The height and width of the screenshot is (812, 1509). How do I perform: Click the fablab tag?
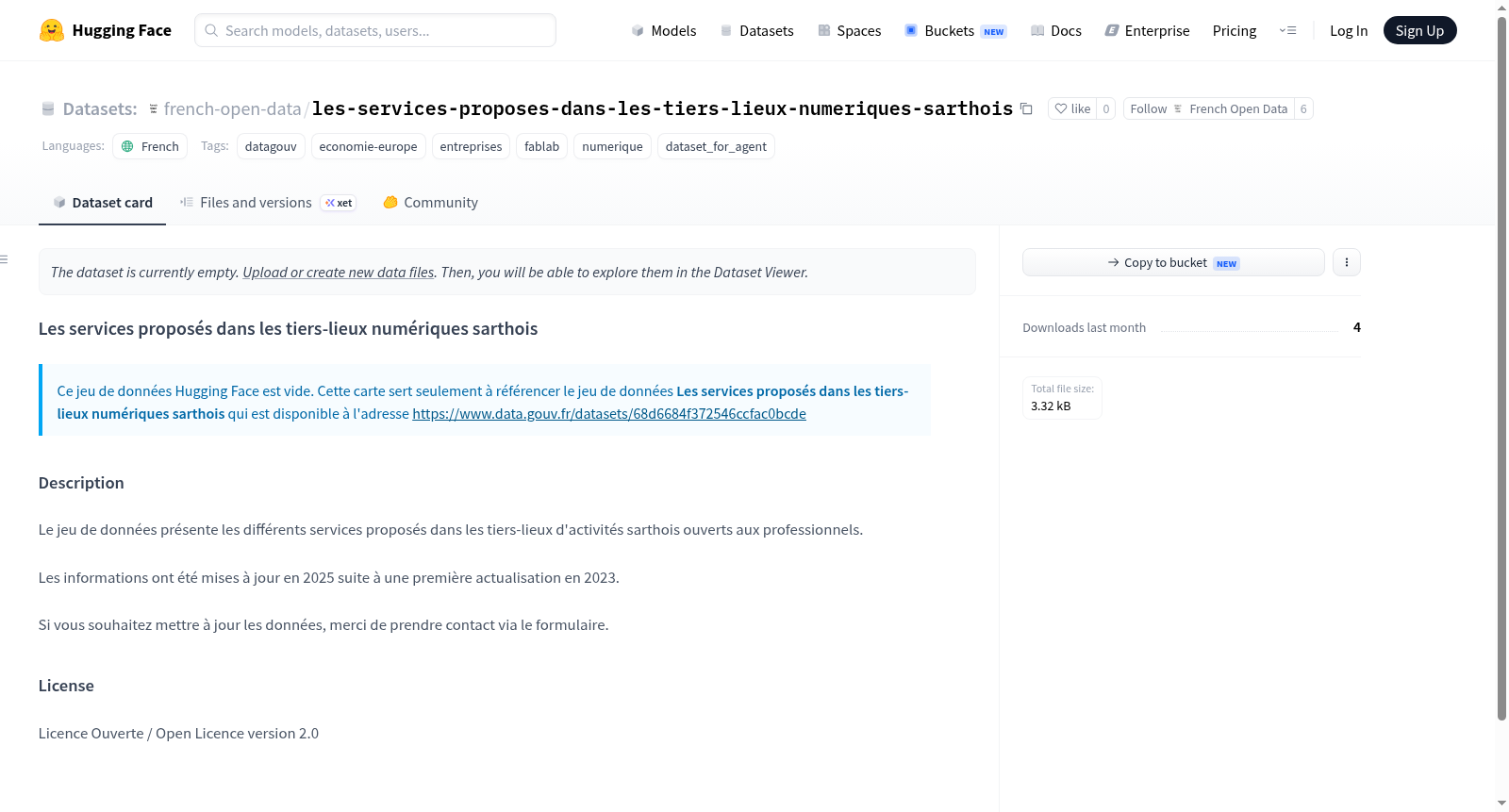point(541,146)
